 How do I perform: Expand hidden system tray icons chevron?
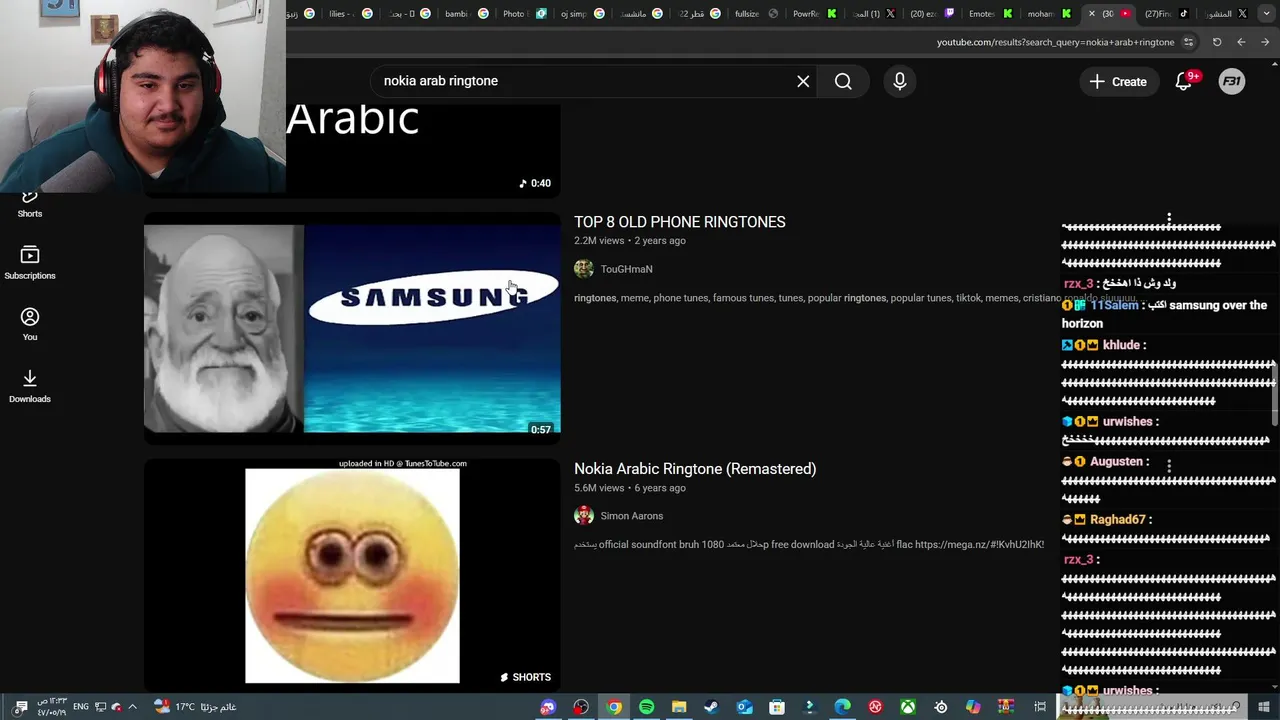(132, 707)
